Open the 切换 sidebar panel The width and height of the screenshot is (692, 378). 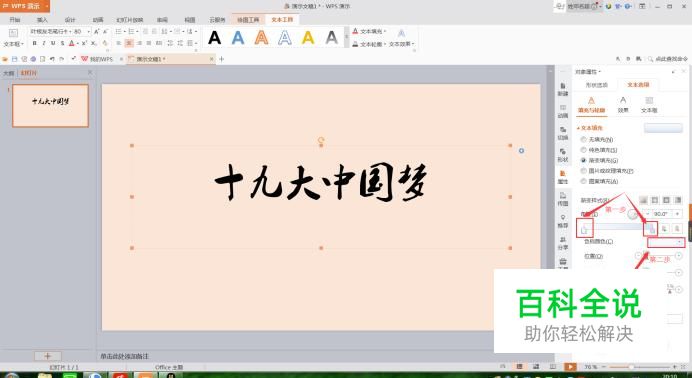click(563, 133)
